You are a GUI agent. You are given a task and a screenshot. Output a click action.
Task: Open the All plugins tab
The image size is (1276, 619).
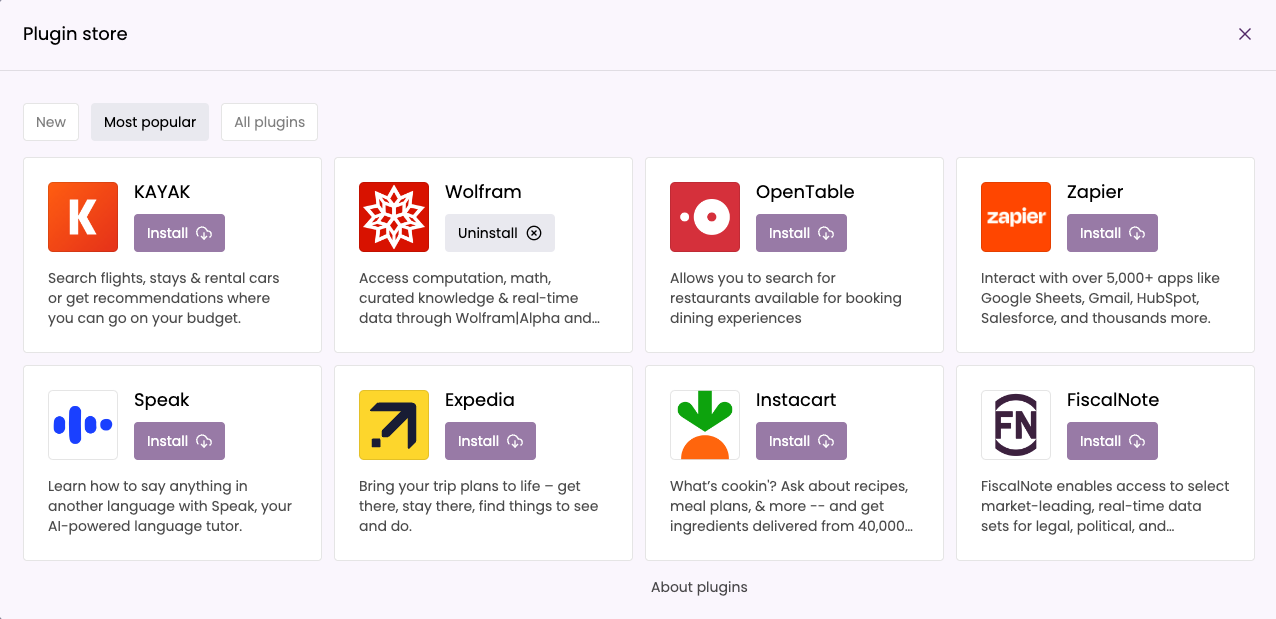point(270,122)
